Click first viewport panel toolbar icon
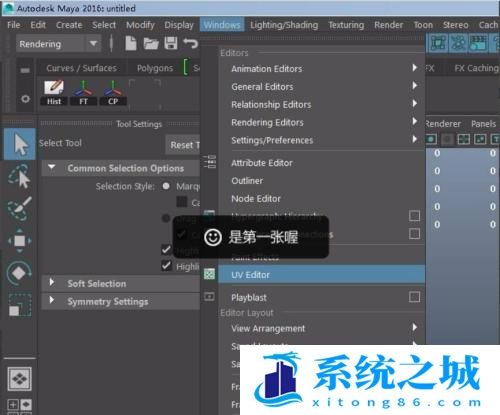The height and width of the screenshot is (415, 500). pos(431,139)
